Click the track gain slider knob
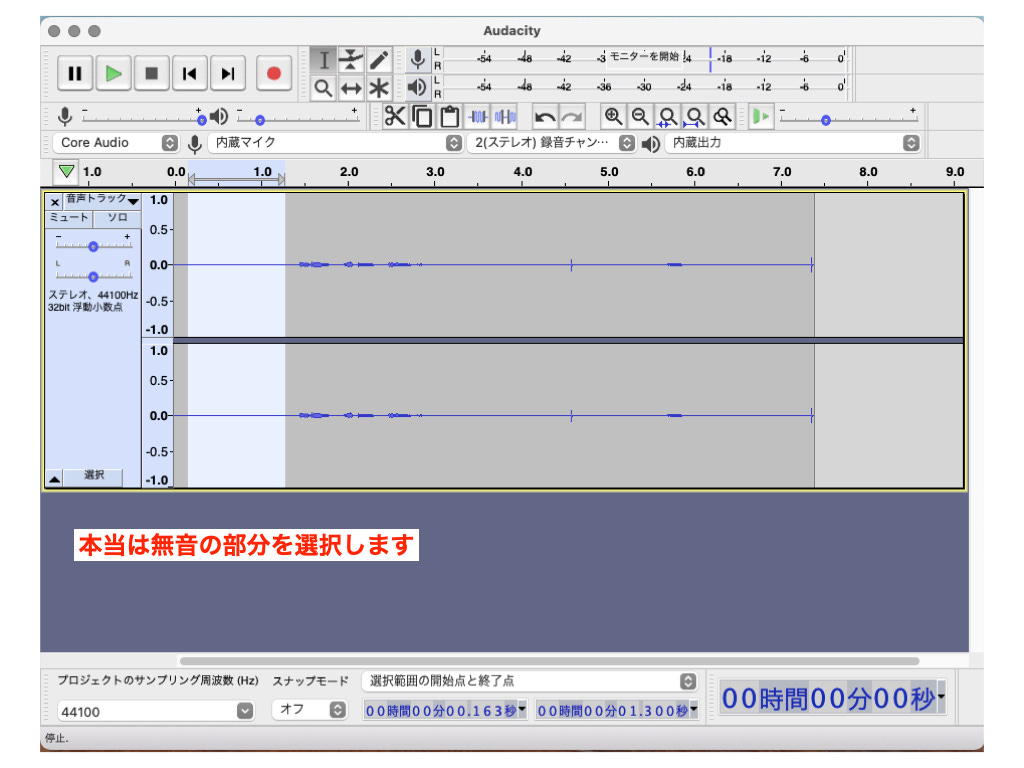1024x768 pixels. [93, 247]
